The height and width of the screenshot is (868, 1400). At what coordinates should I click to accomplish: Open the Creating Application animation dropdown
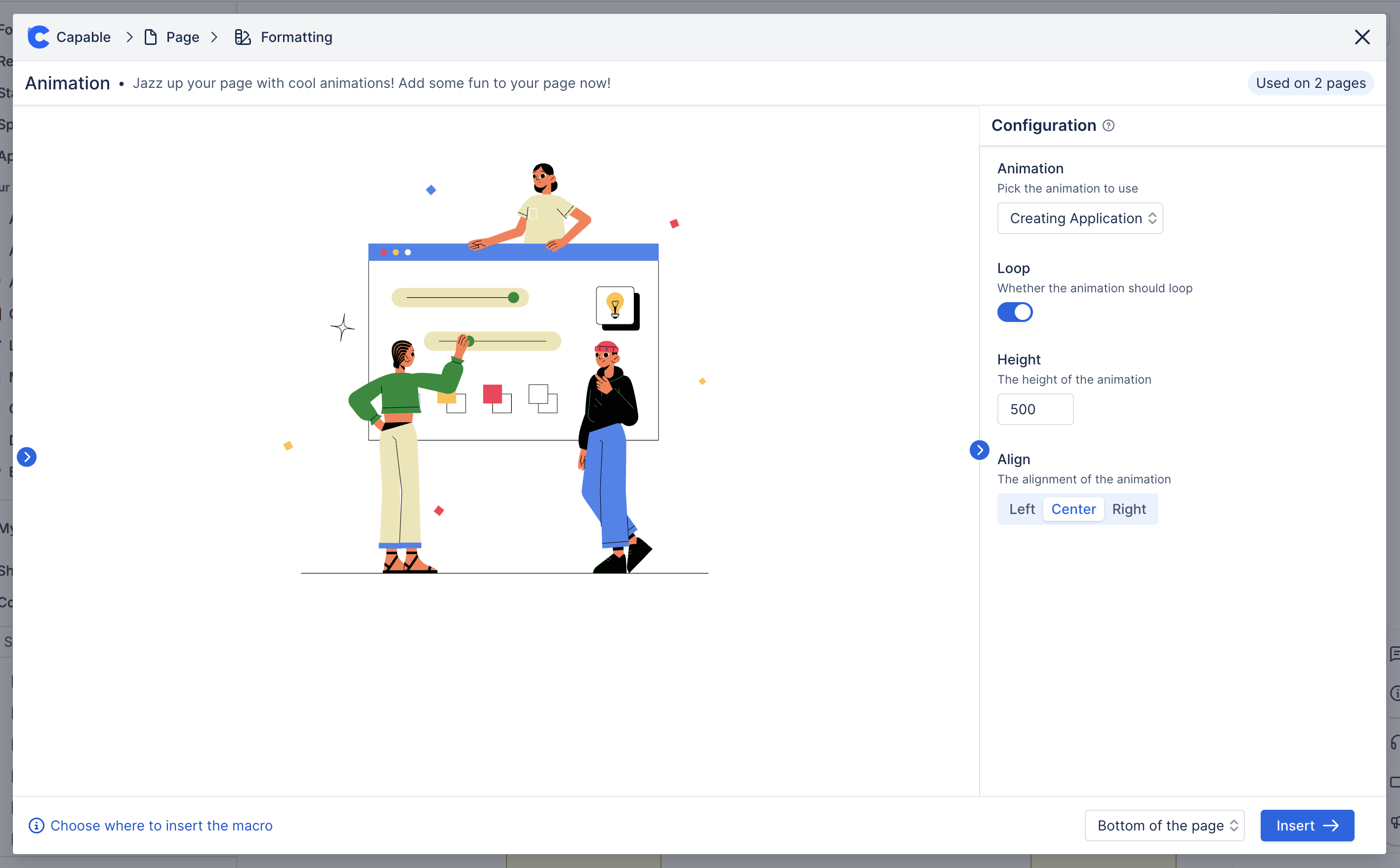coord(1079,218)
